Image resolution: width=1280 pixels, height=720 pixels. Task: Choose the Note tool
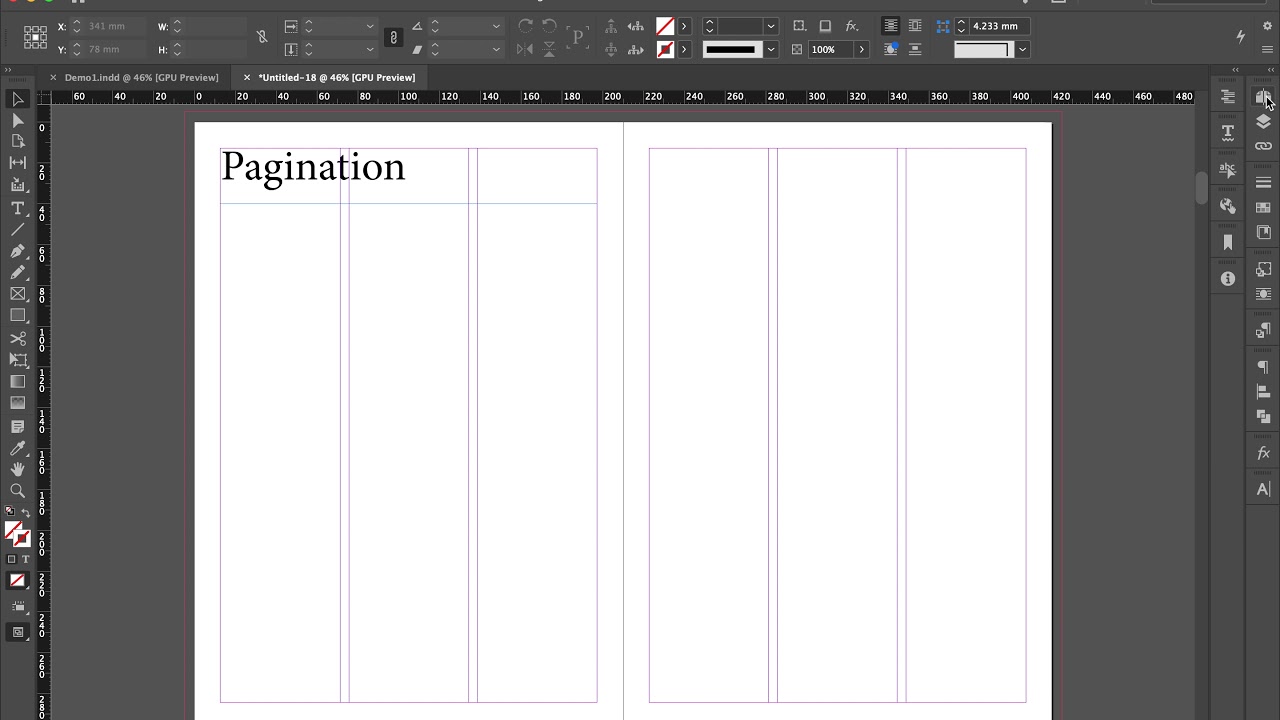pyautogui.click(x=17, y=427)
